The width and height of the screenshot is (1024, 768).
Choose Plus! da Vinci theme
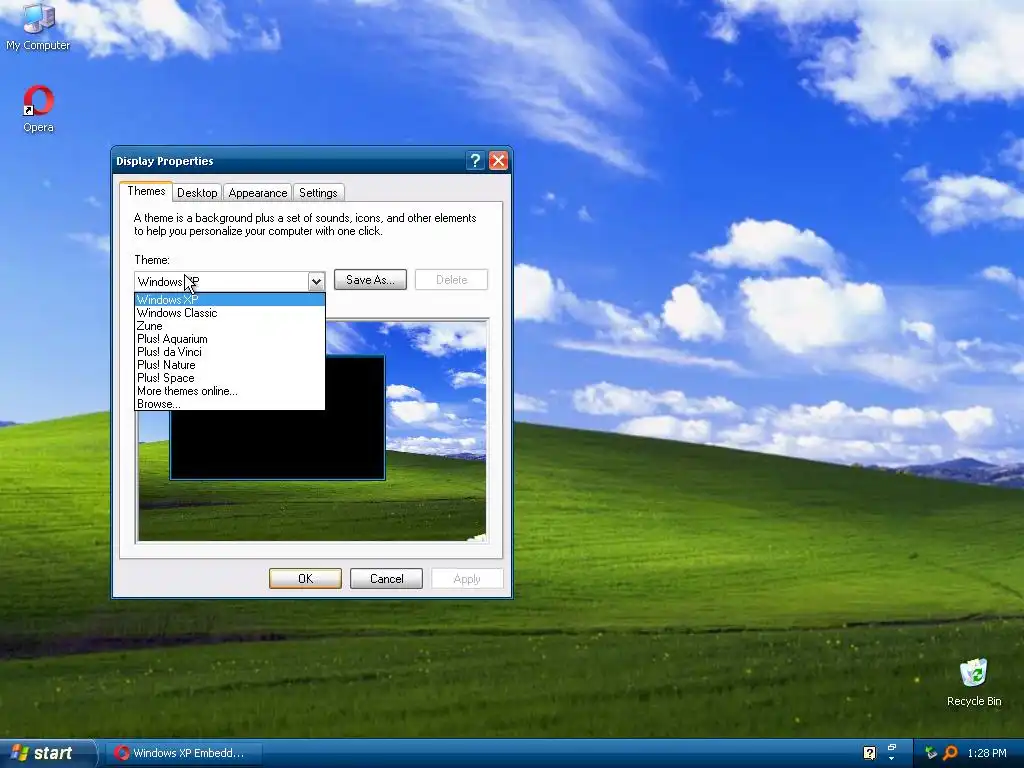[229, 352]
